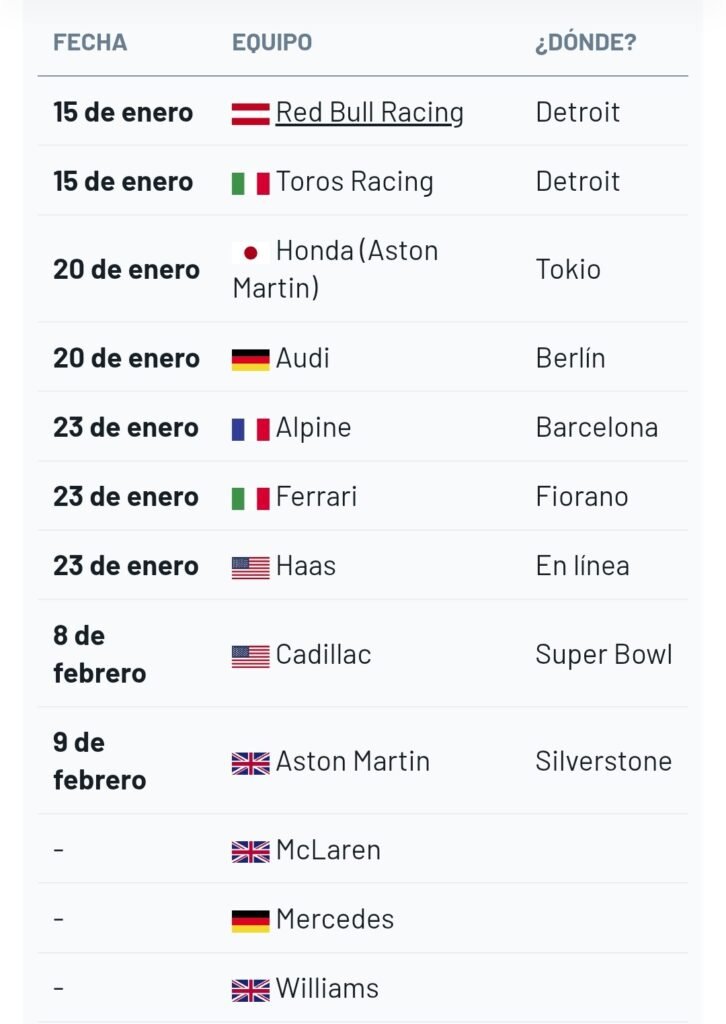Screen dimensions: 726x1024
Task: Click the ¿DÓNDE? column header
Action: (x=586, y=43)
